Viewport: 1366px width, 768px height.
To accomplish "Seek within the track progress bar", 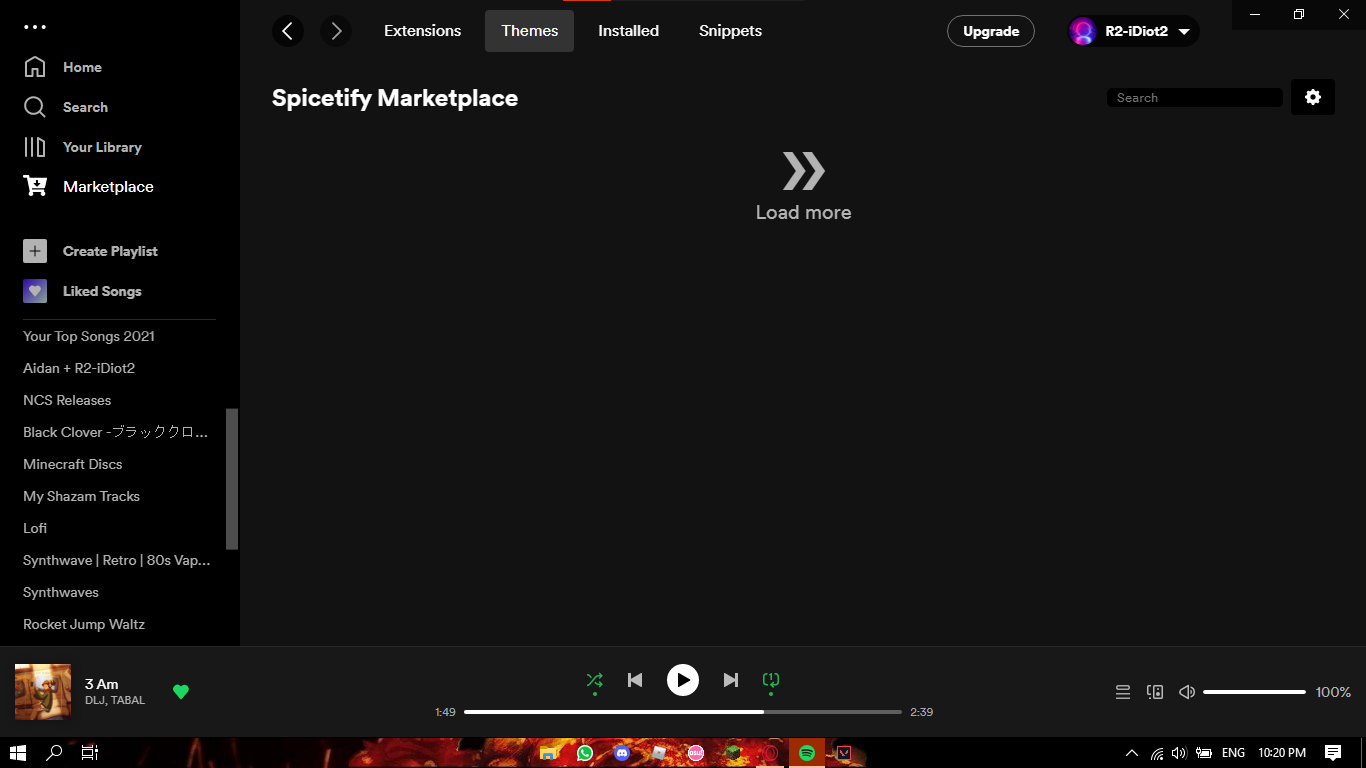I will tap(683, 712).
